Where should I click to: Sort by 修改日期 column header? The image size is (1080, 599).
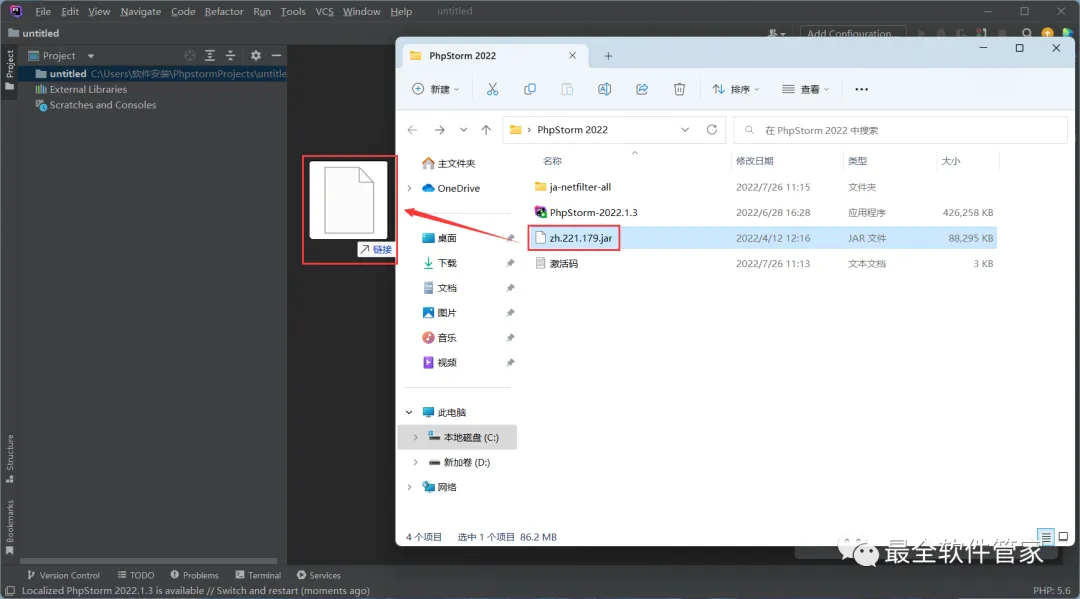[754, 161]
